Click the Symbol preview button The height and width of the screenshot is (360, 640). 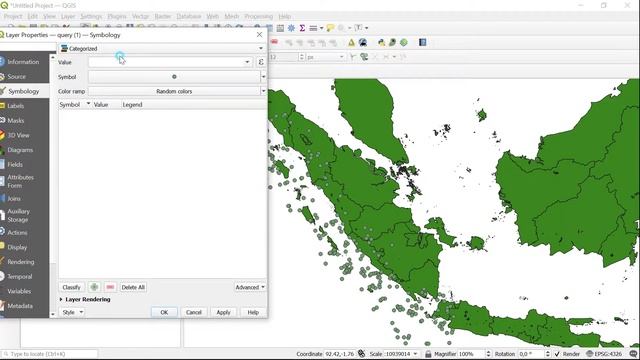pos(174,77)
